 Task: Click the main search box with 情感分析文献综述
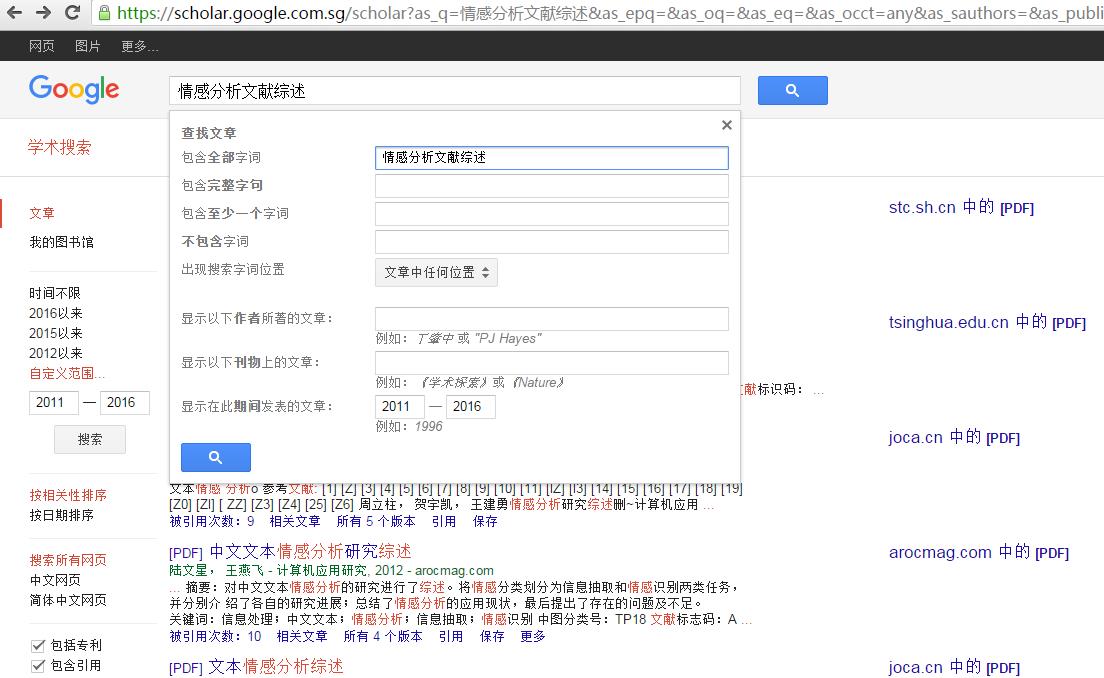coord(455,91)
